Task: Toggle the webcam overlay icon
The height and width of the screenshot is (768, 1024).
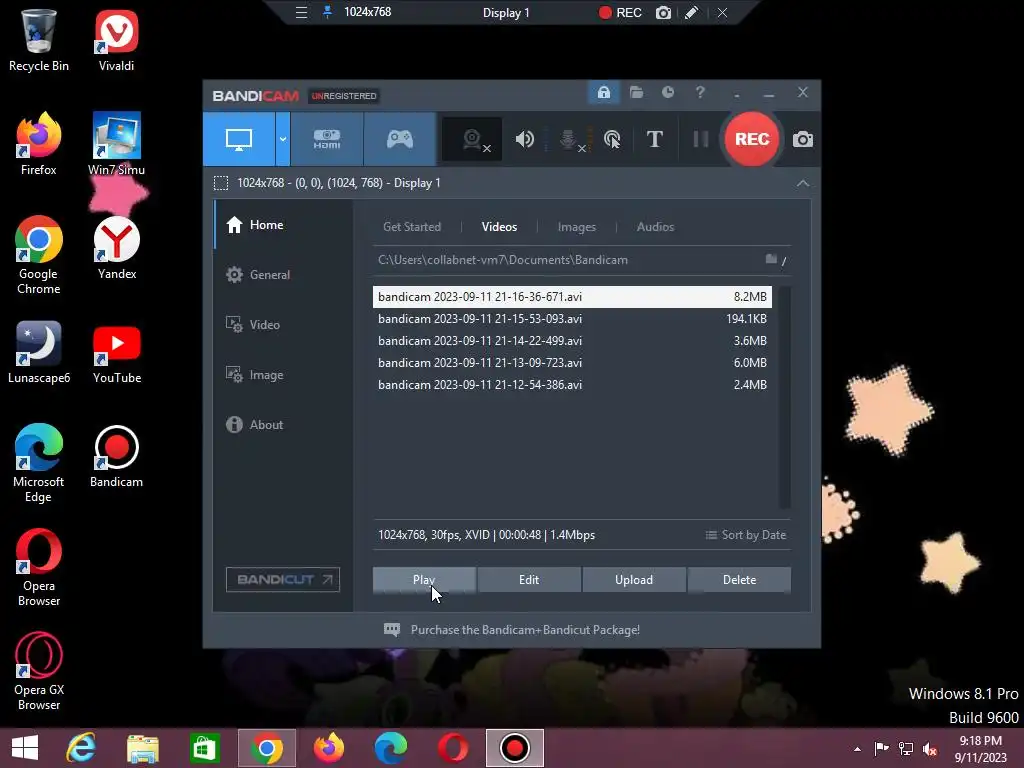Action: [x=473, y=139]
